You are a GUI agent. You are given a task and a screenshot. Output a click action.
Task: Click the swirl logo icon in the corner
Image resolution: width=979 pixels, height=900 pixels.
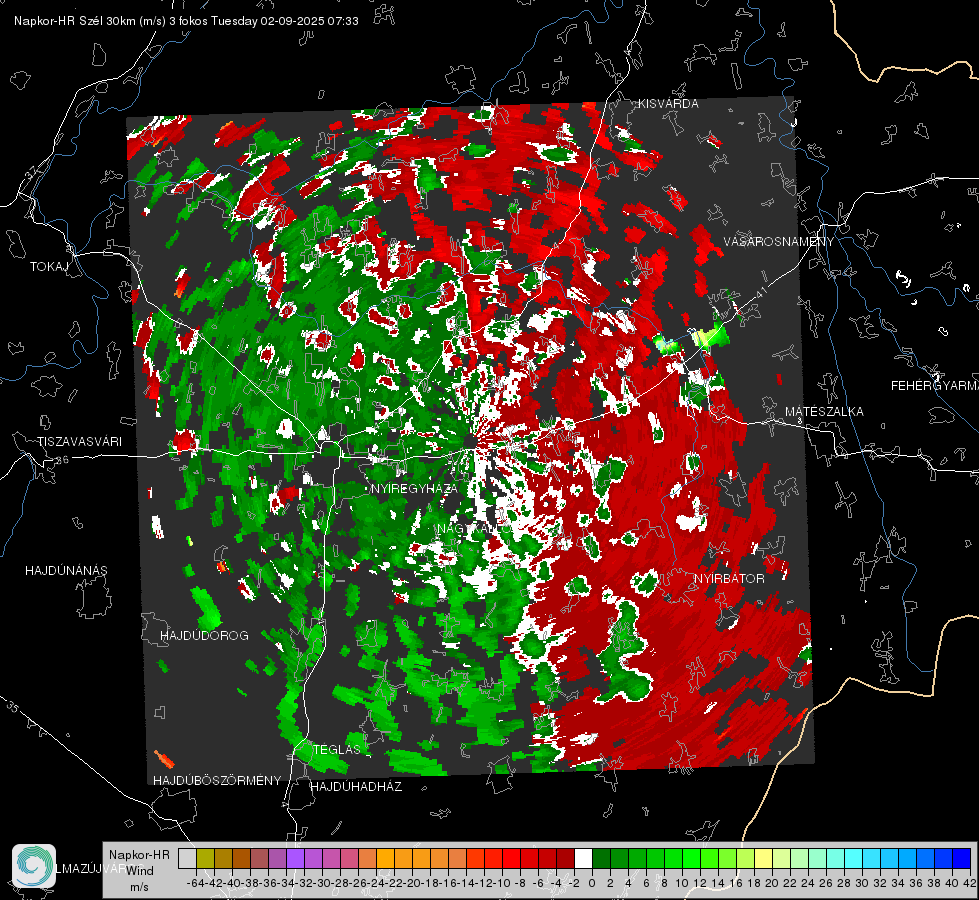point(34,866)
